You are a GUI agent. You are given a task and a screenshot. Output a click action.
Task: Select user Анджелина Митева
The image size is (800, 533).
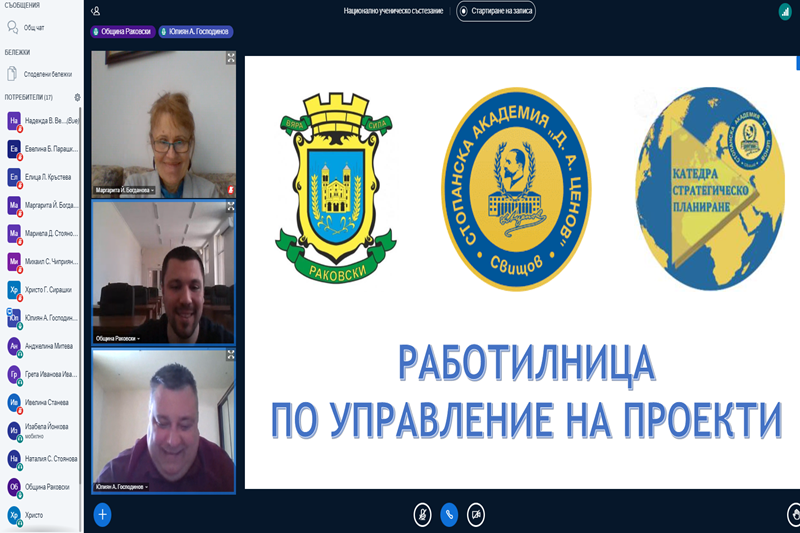tap(42, 346)
